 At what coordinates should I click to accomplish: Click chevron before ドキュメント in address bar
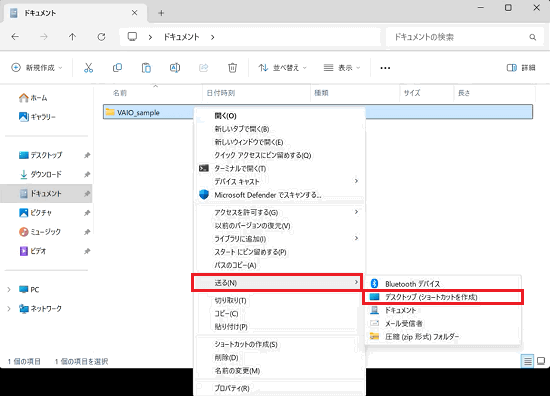tap(150, 37)
